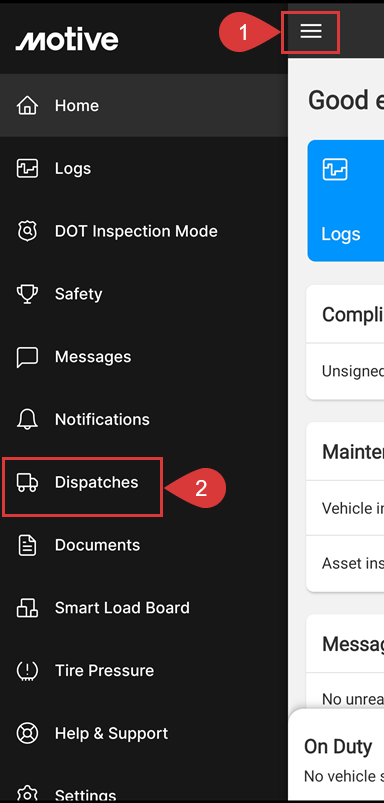The height and width of the screenshot is (803, 384).
Task: Click the Dispatches truck icon
Action: click(27, 482)
